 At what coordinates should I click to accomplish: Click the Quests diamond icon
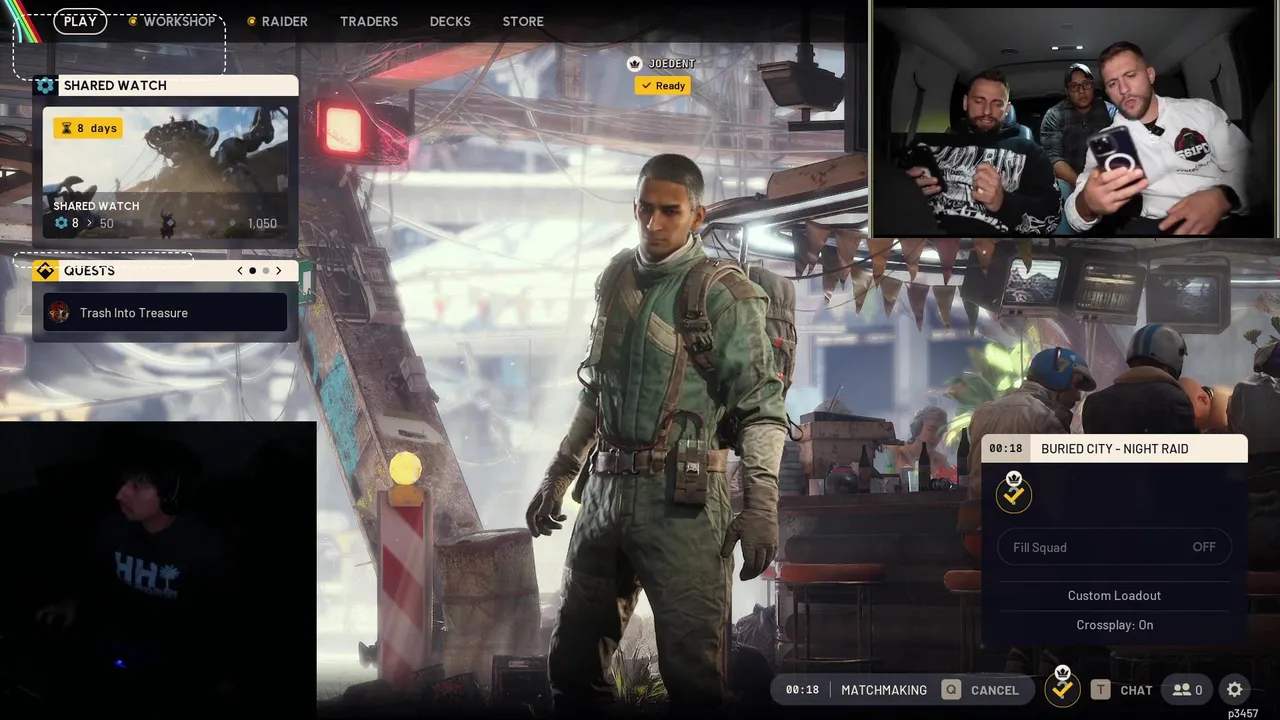45,271
